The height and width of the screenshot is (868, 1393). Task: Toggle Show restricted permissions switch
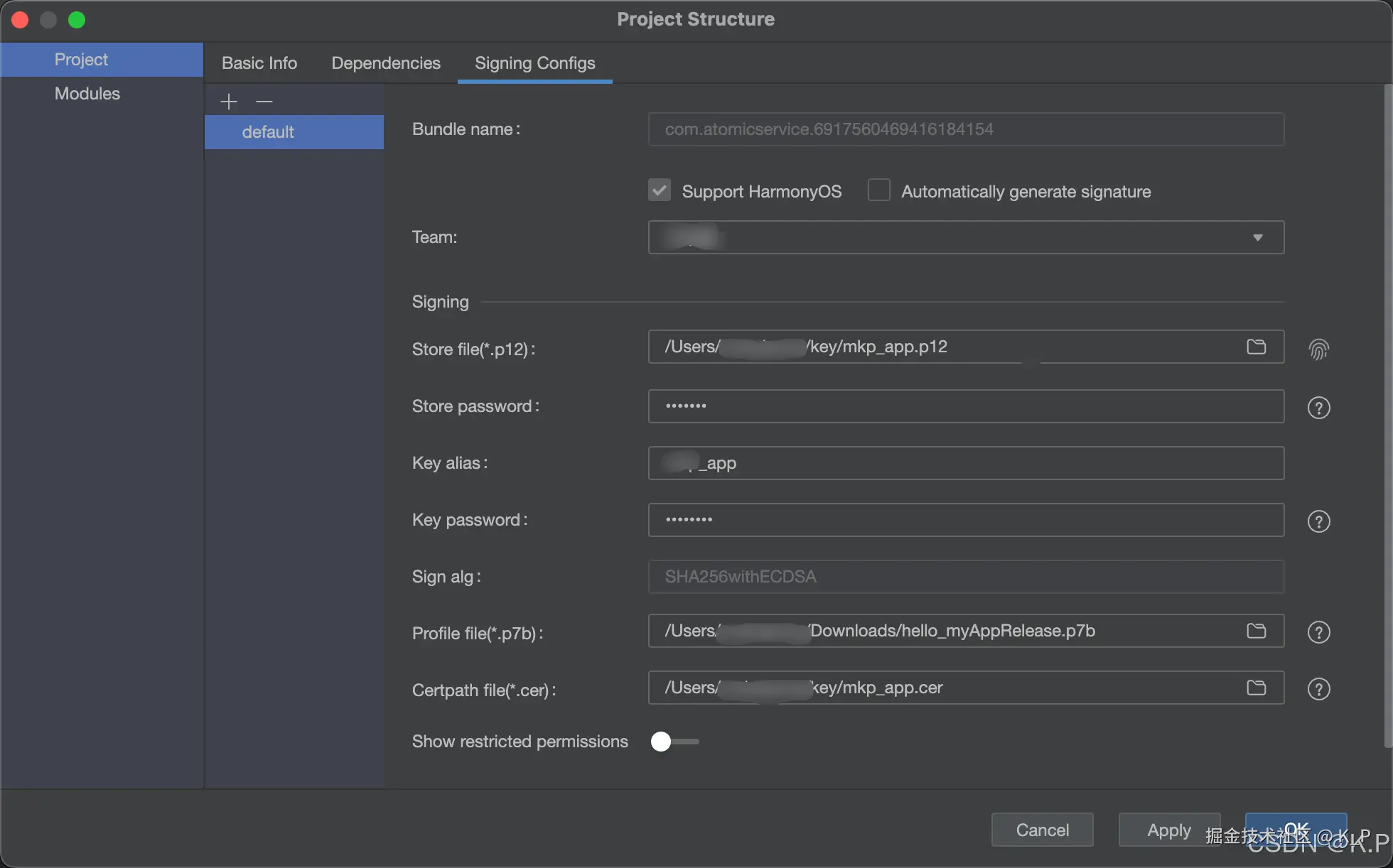pos(674,742)
